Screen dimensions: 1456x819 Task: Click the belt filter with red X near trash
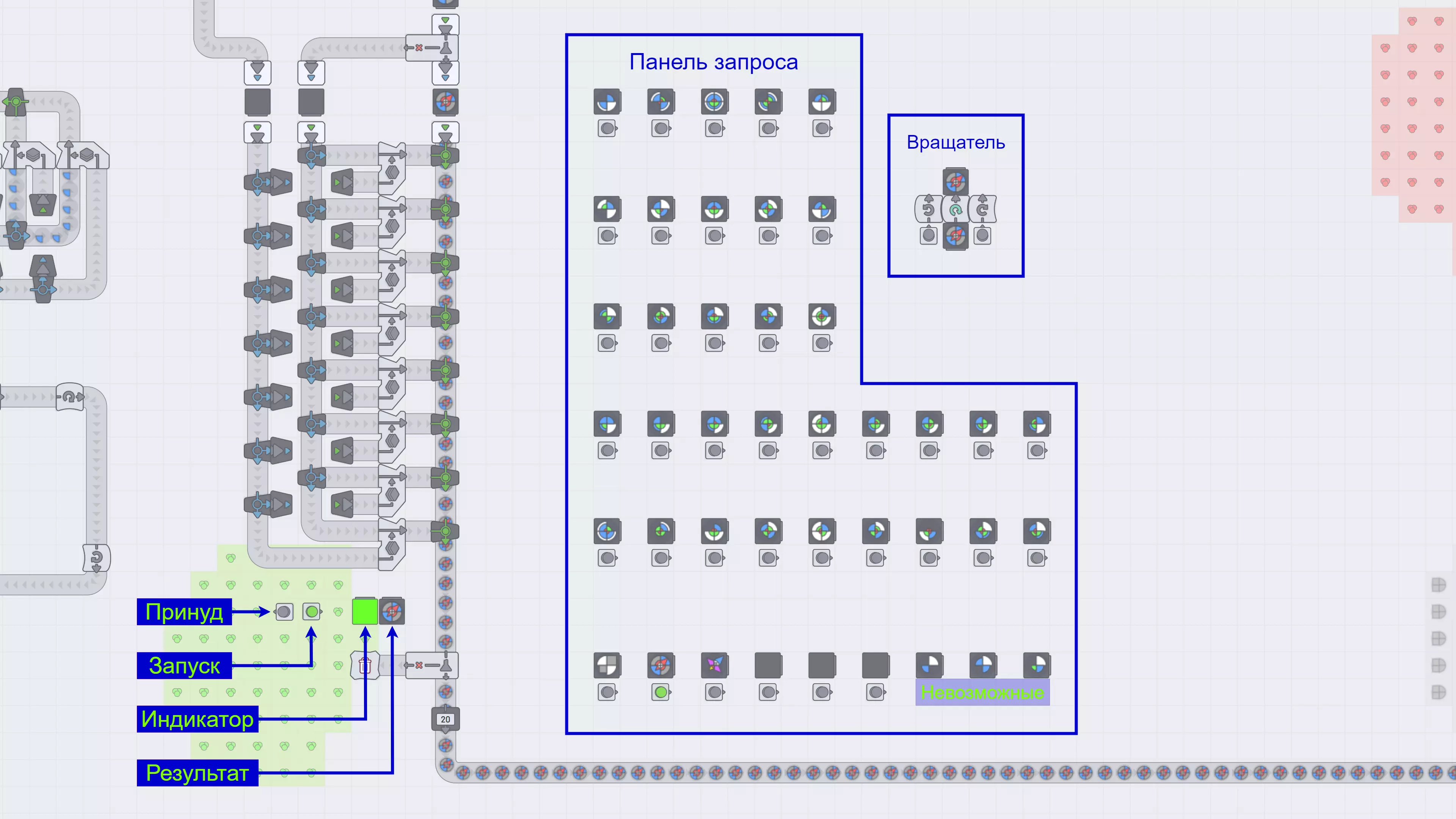(431, 665)
